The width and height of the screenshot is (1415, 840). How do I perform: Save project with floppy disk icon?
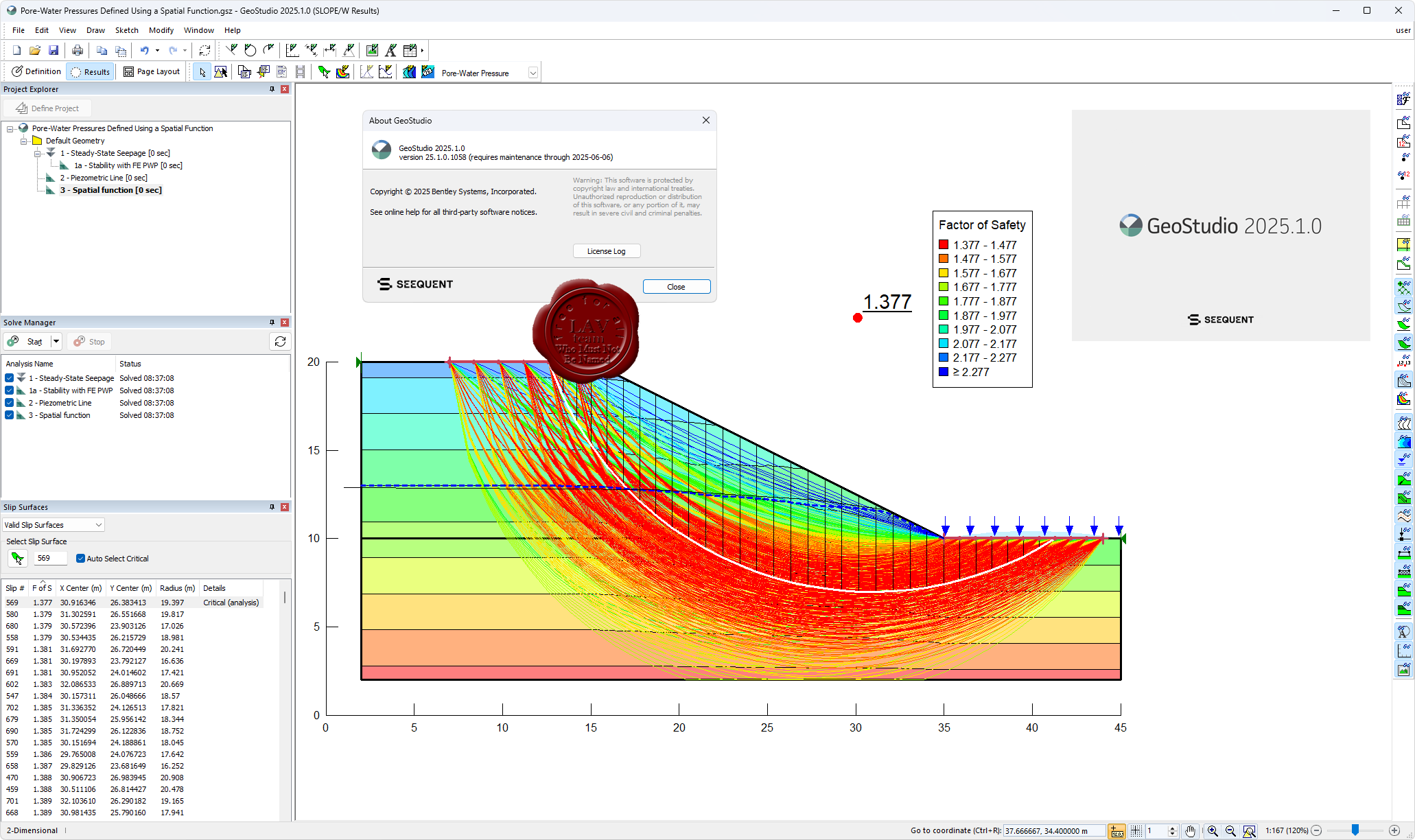(x=54, y=50)
